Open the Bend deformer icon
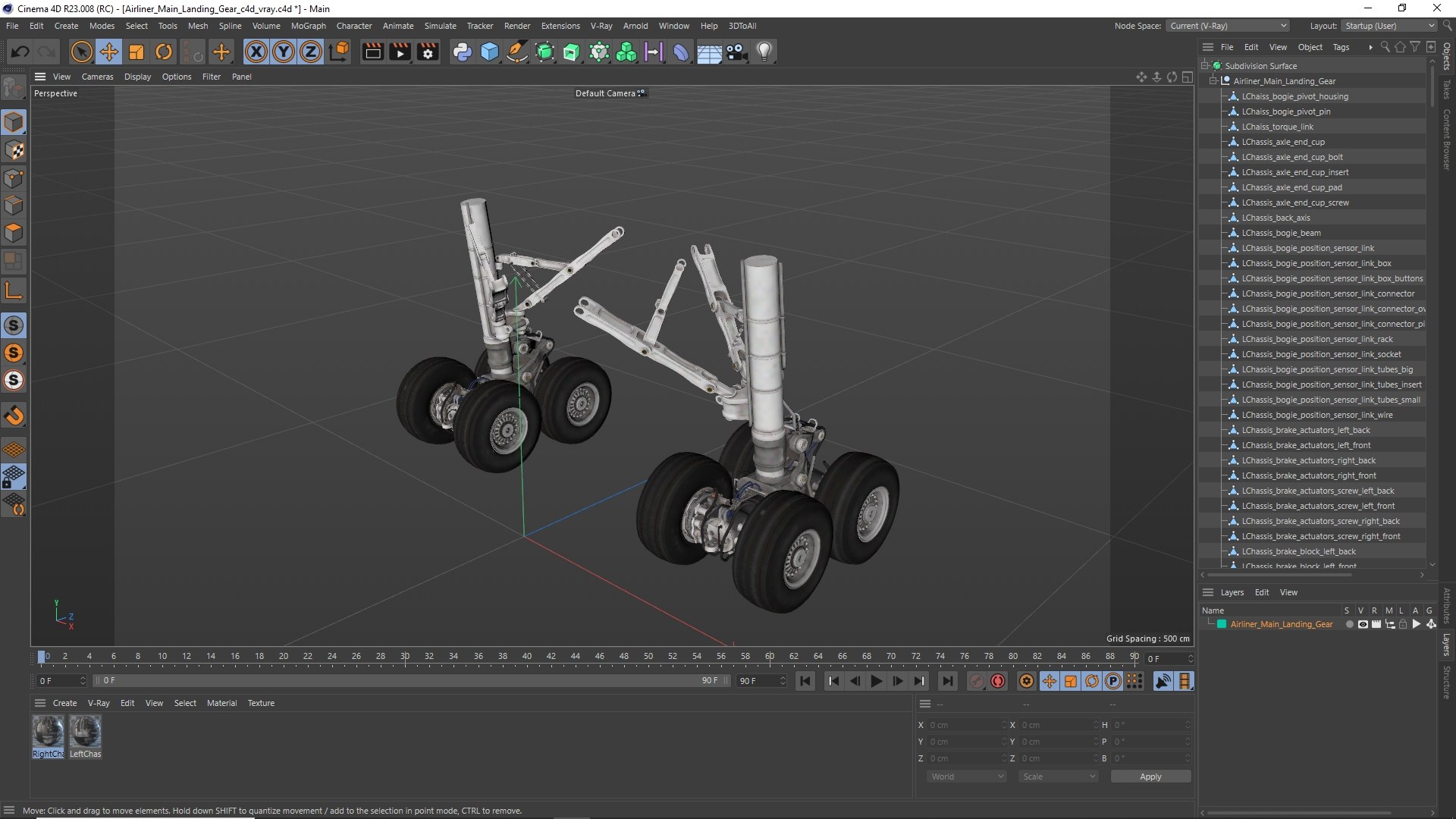The height and width of the screenshot is (819, 1456). (682, 52)
